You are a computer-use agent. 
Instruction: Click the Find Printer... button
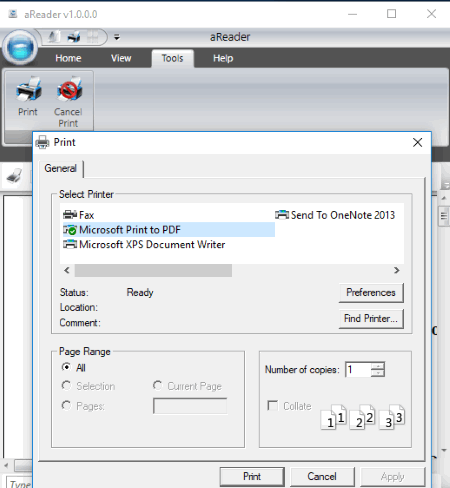click(371, 319)
